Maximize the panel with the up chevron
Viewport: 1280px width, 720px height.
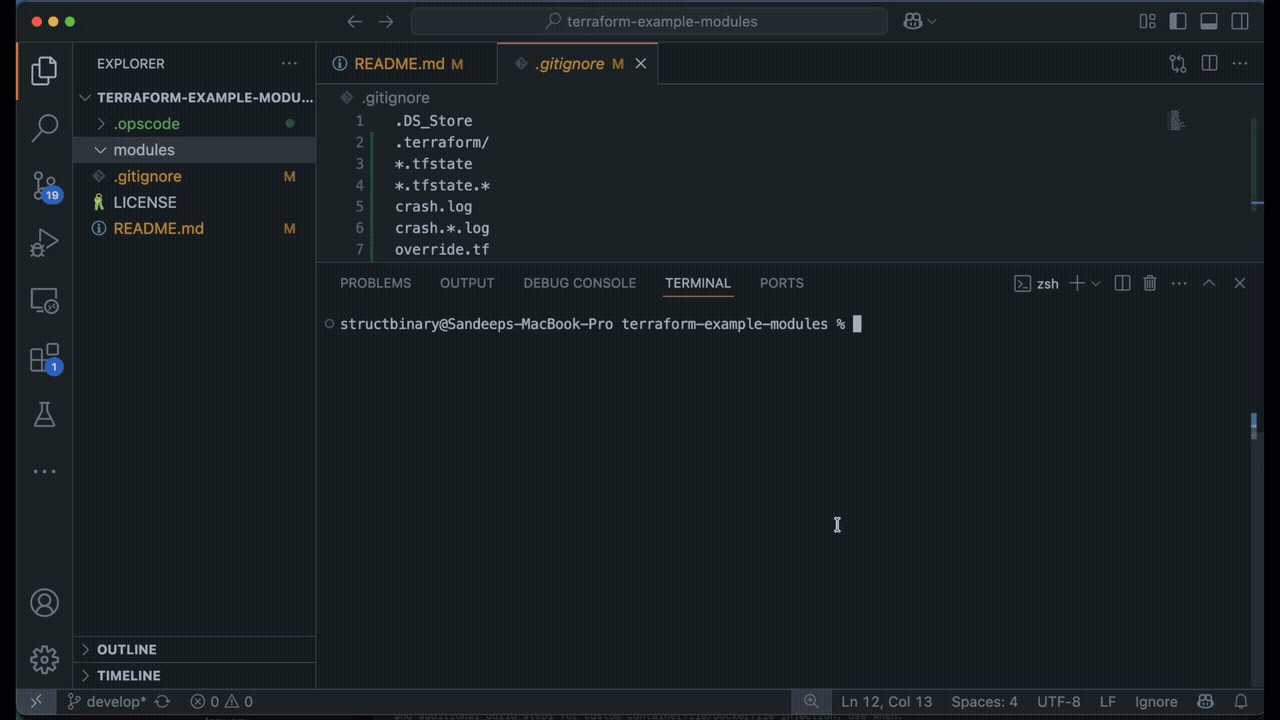point(1208,283)
